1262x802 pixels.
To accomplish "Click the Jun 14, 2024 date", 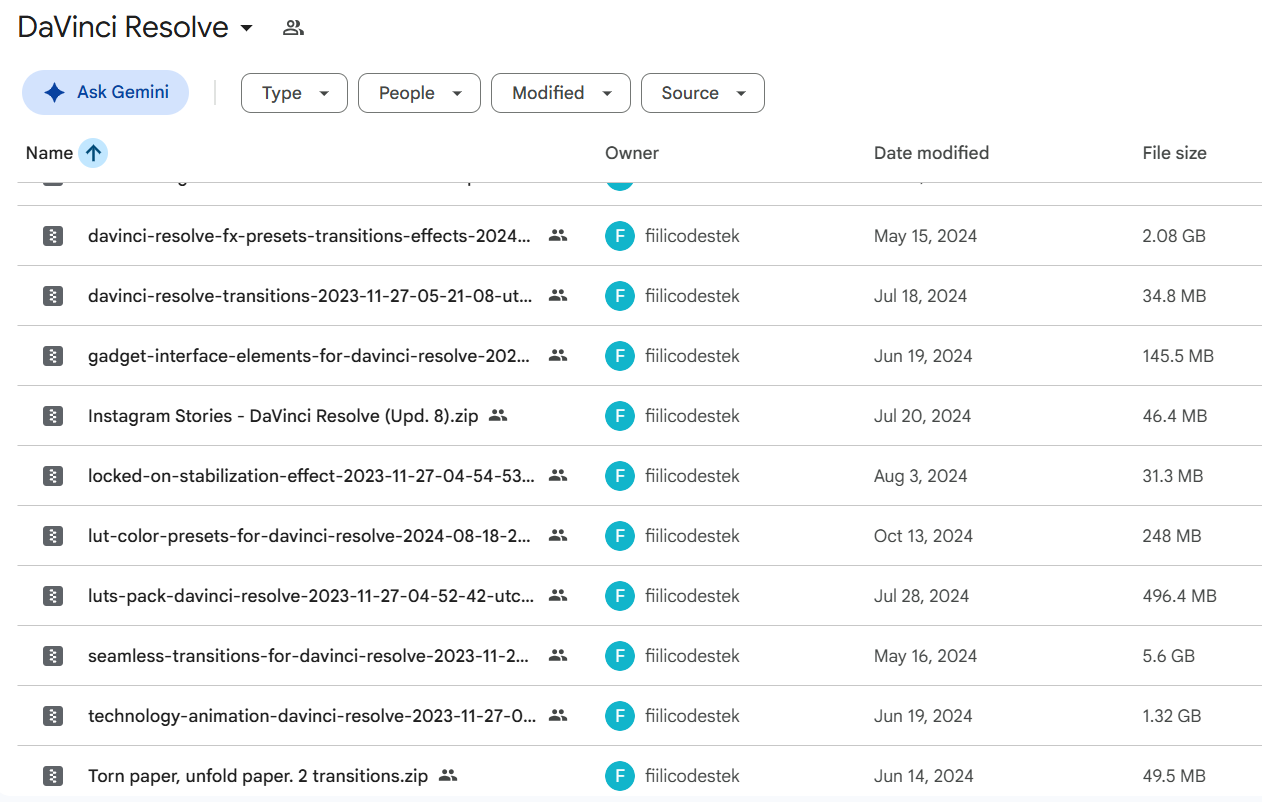I will click(922, 776).
